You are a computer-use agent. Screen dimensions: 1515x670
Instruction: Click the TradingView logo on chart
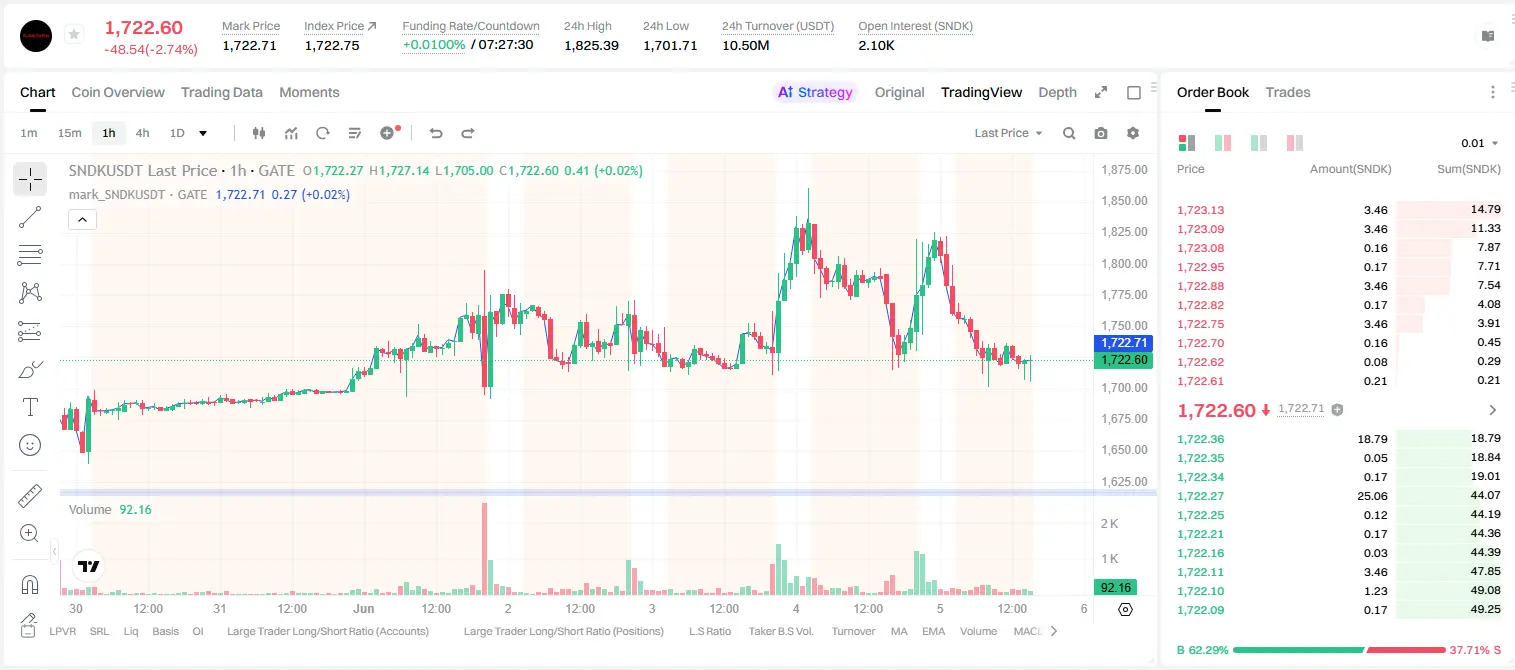[x=88, y=566]
